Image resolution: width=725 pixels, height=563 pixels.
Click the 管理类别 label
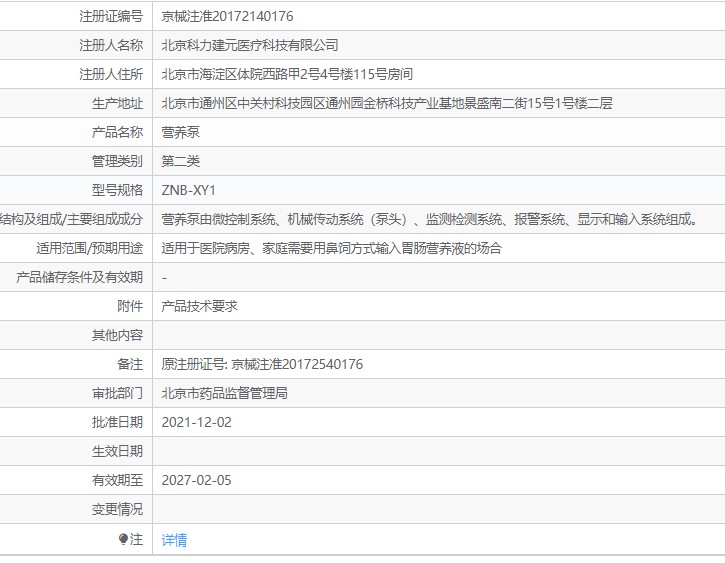117,161
